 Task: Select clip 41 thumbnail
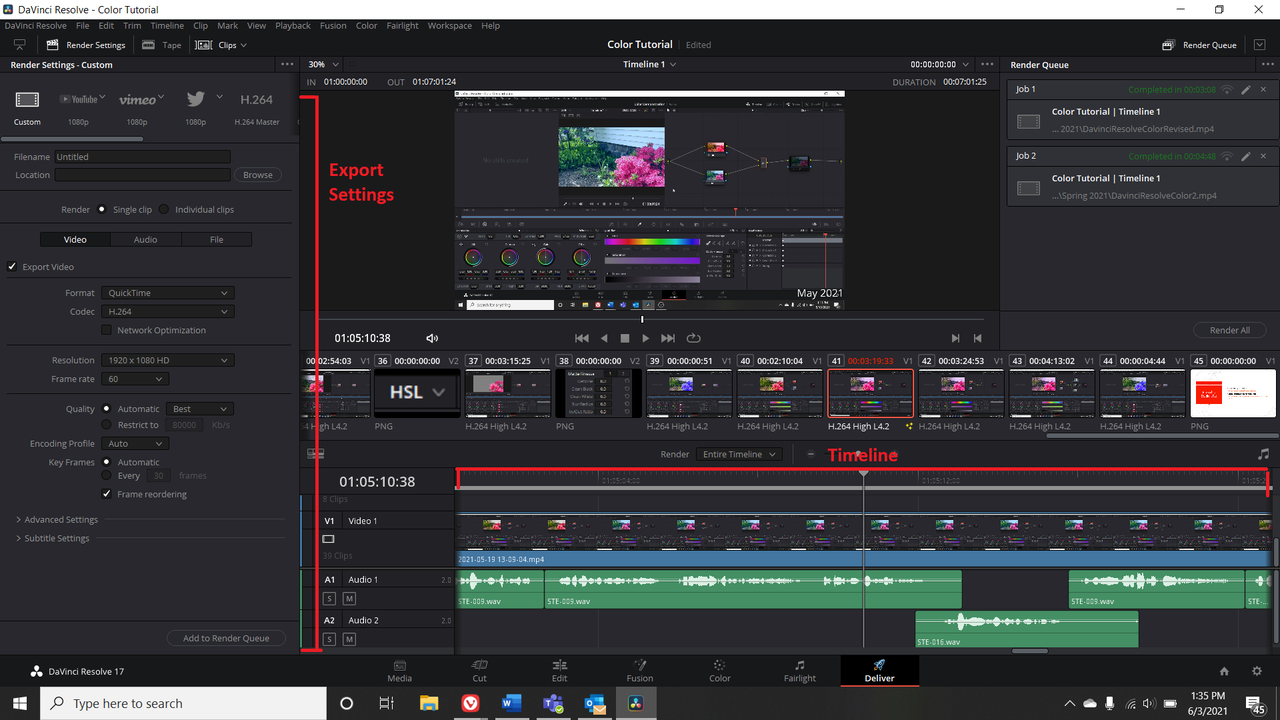coord(870,393)
